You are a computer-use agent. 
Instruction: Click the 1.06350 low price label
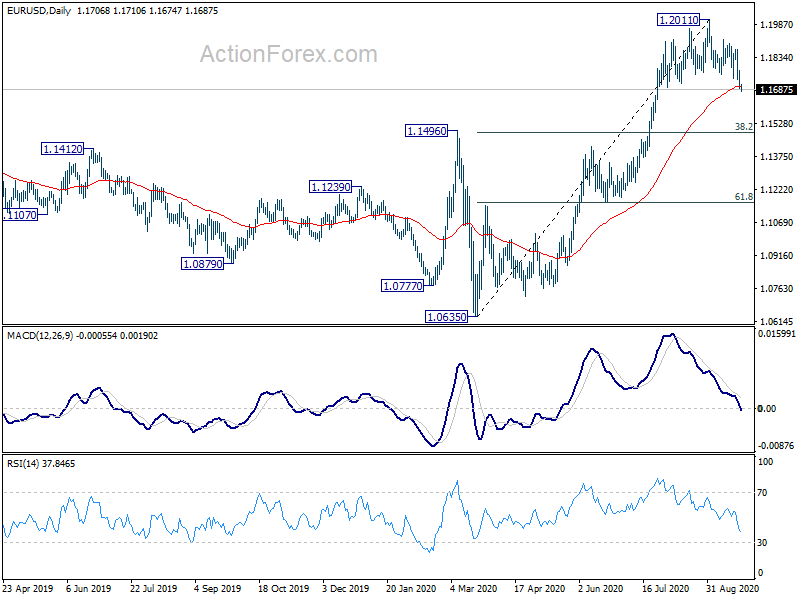[x=446, y=317]
